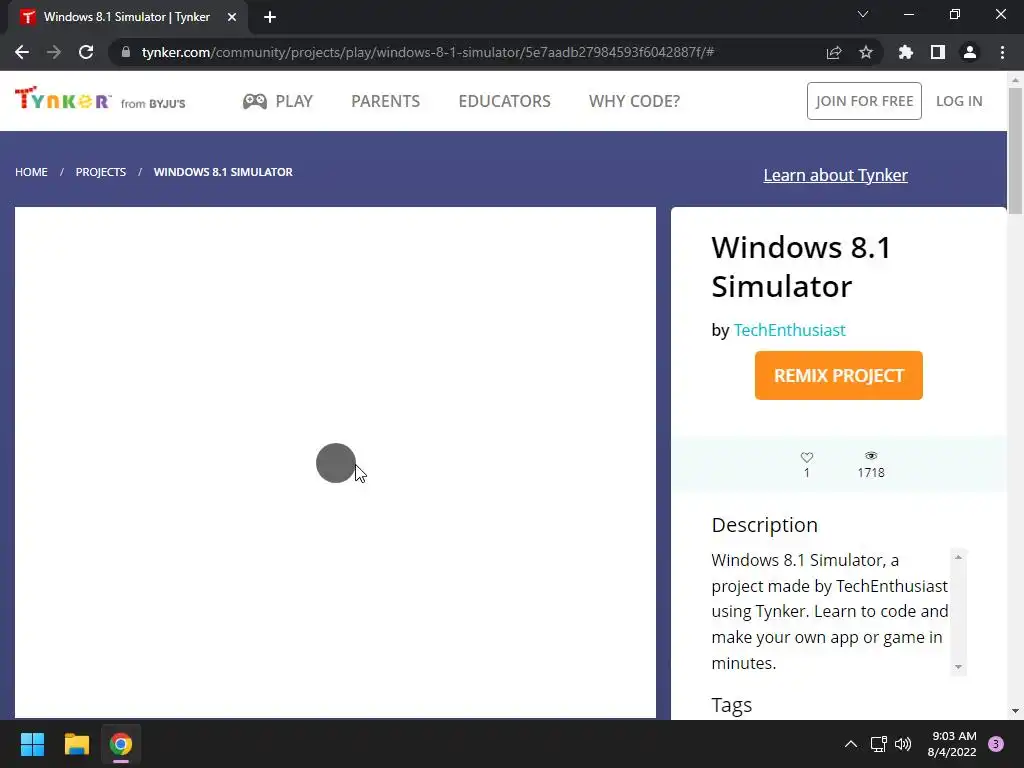Open the notification badge showing 3
This screenshot has width=1024, height=768.
pos(996,744)
